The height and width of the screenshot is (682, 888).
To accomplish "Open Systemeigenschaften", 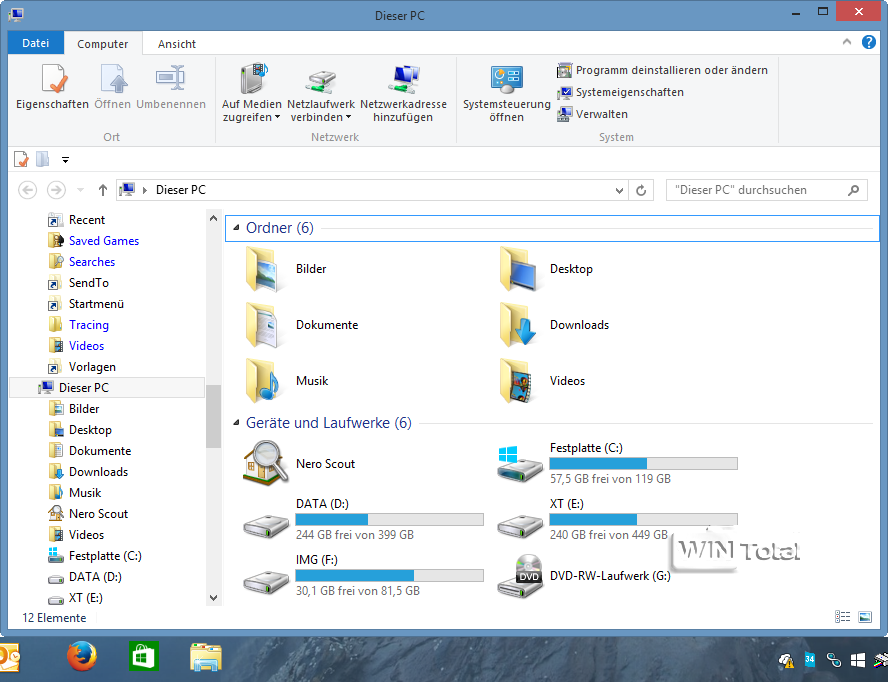I will (621, 92).
